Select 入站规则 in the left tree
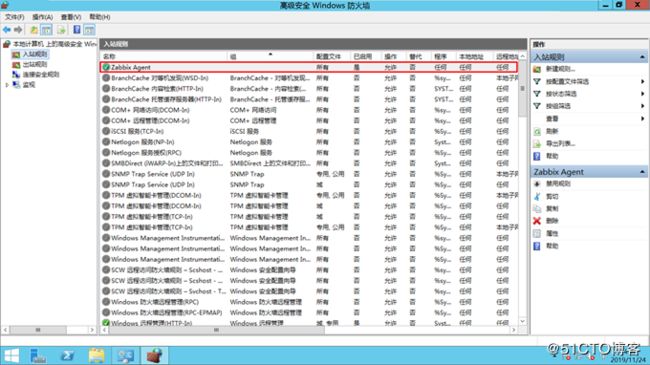This screenshot has height=365, width=650. point(35,54)
